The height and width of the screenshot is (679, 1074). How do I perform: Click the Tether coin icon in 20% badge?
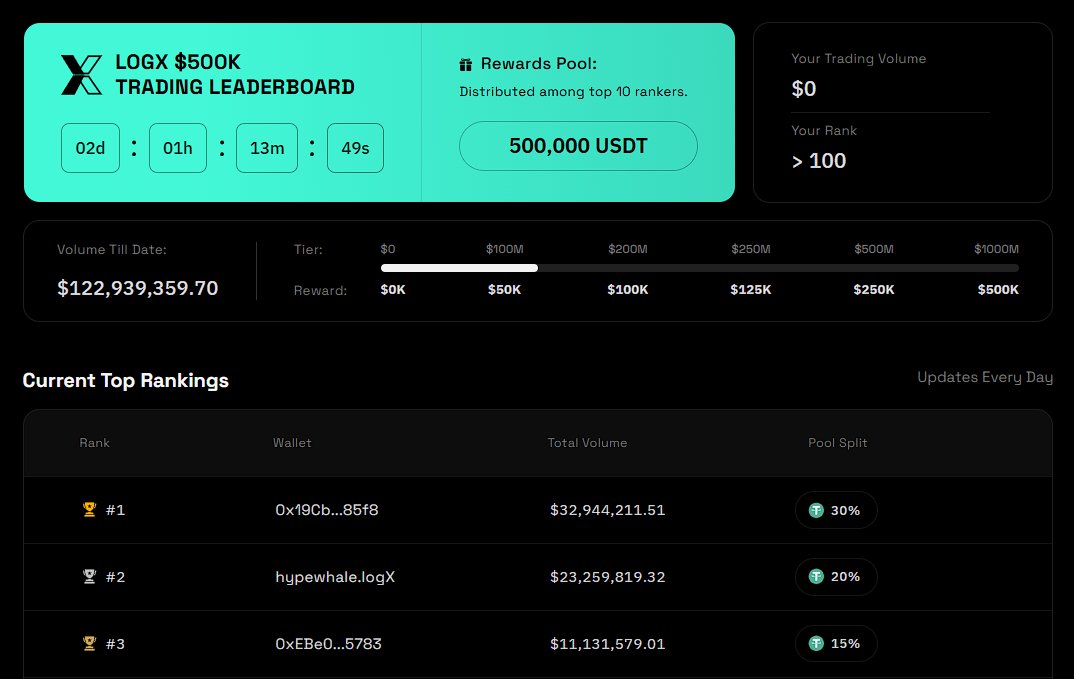817,577
